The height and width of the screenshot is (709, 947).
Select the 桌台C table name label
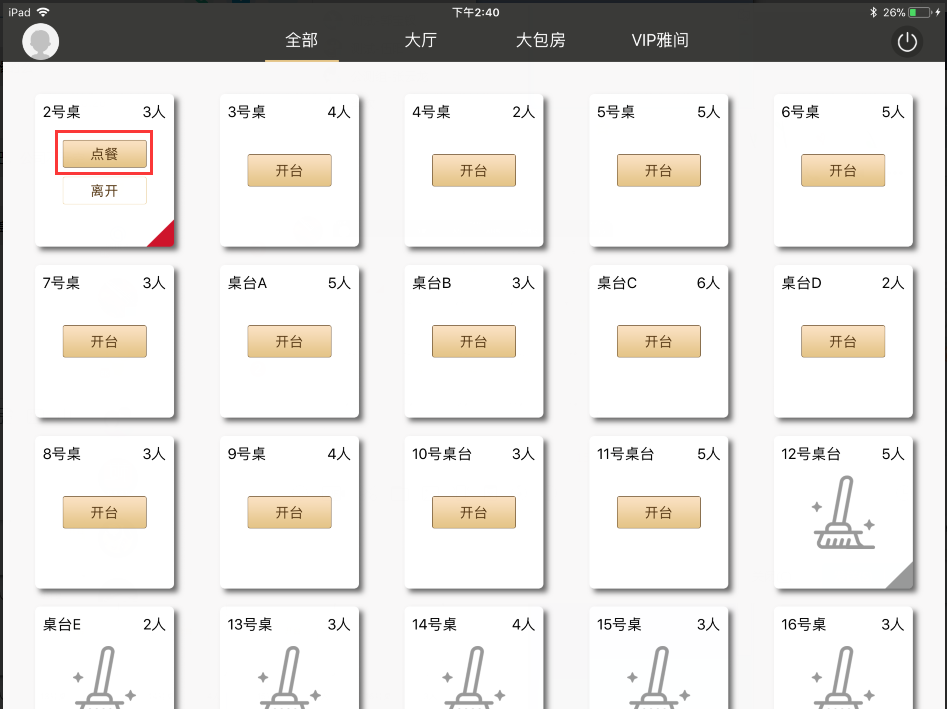point(617,283)
